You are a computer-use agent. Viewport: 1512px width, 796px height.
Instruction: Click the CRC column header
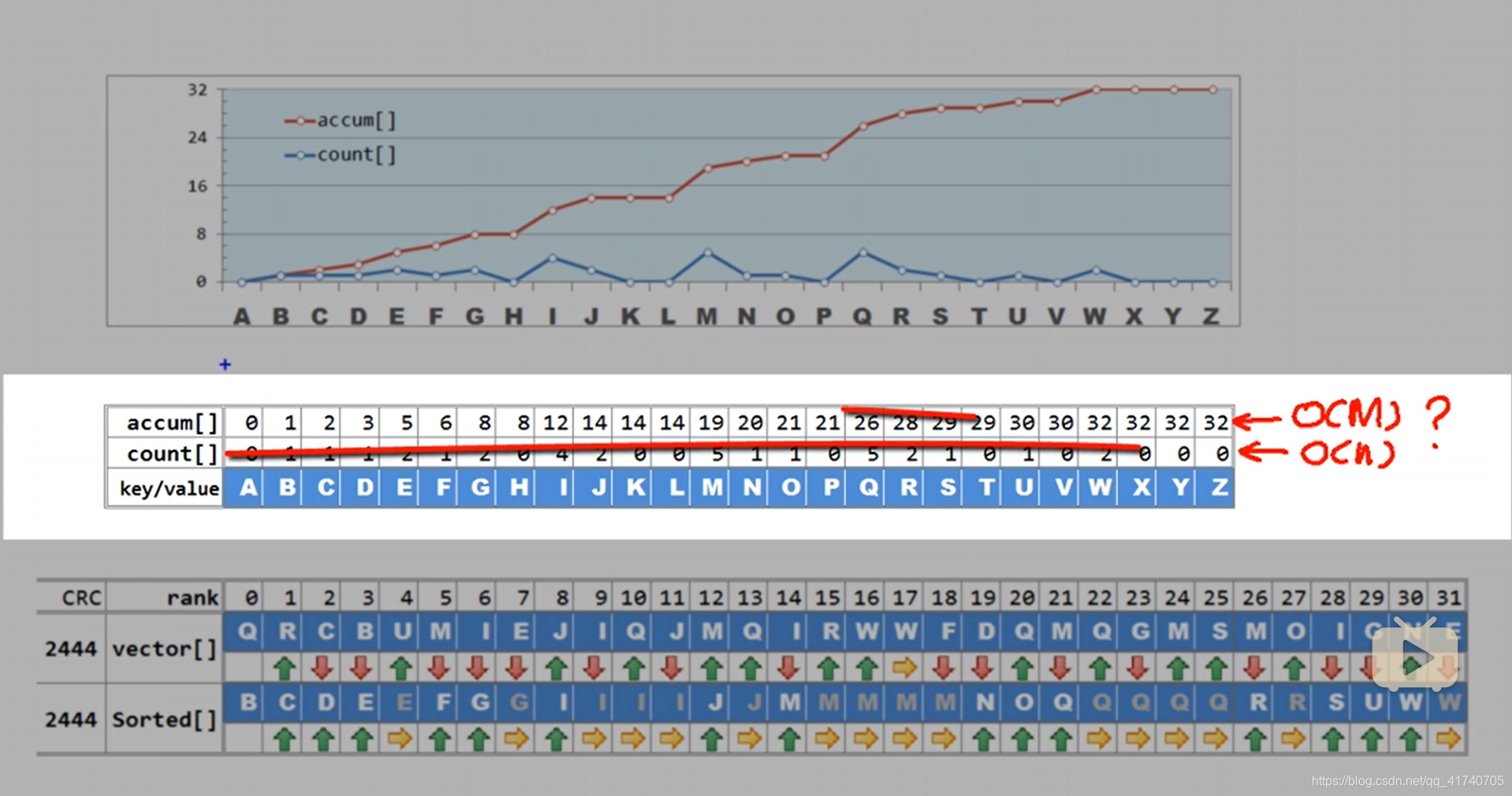pyautogui.click(x=82, y=598)
